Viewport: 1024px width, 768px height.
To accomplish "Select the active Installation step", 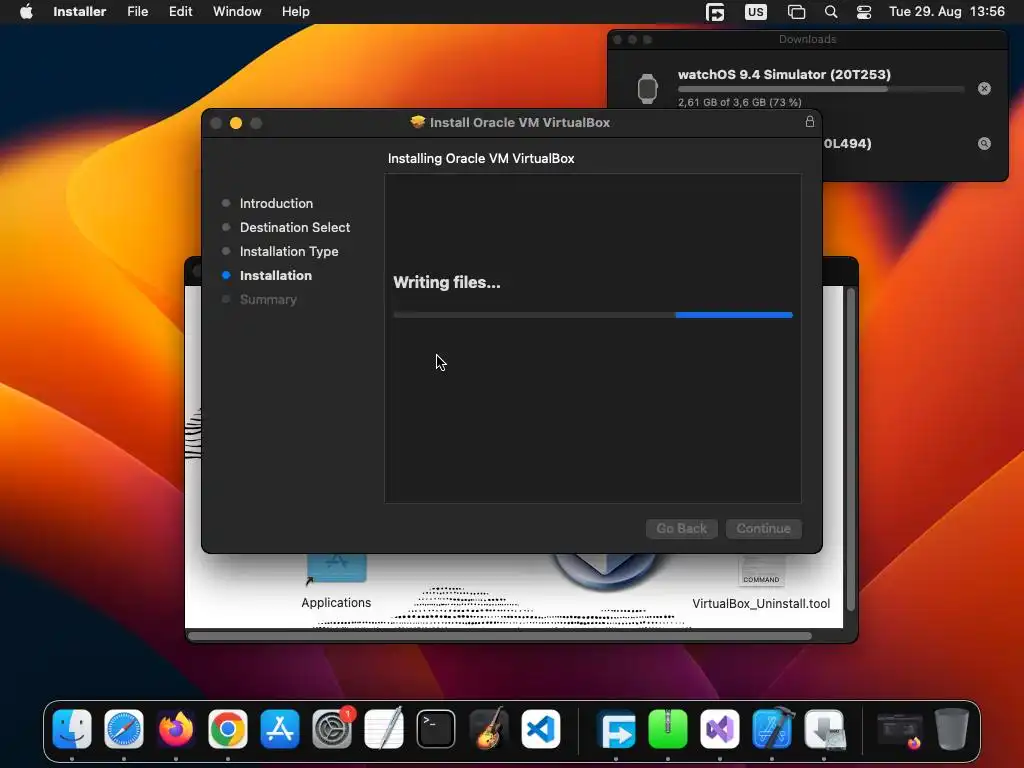I will click(x=276, y=276).
